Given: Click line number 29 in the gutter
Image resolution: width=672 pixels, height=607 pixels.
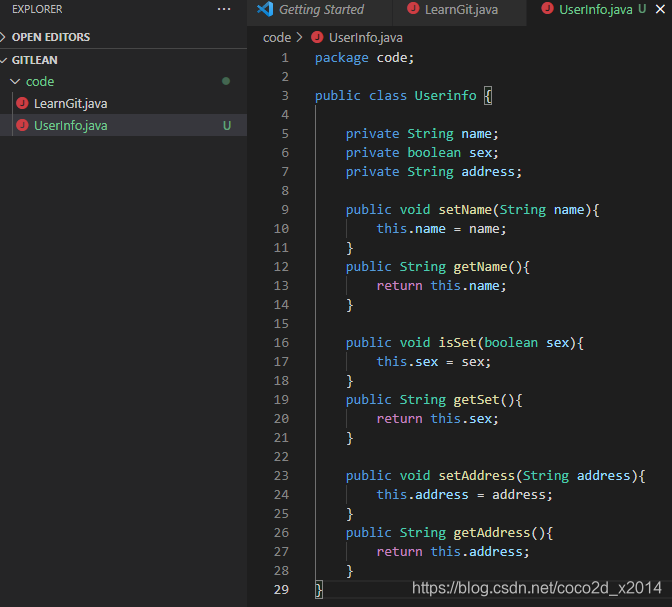Looking at the screenshot, I should pos(281,589).
